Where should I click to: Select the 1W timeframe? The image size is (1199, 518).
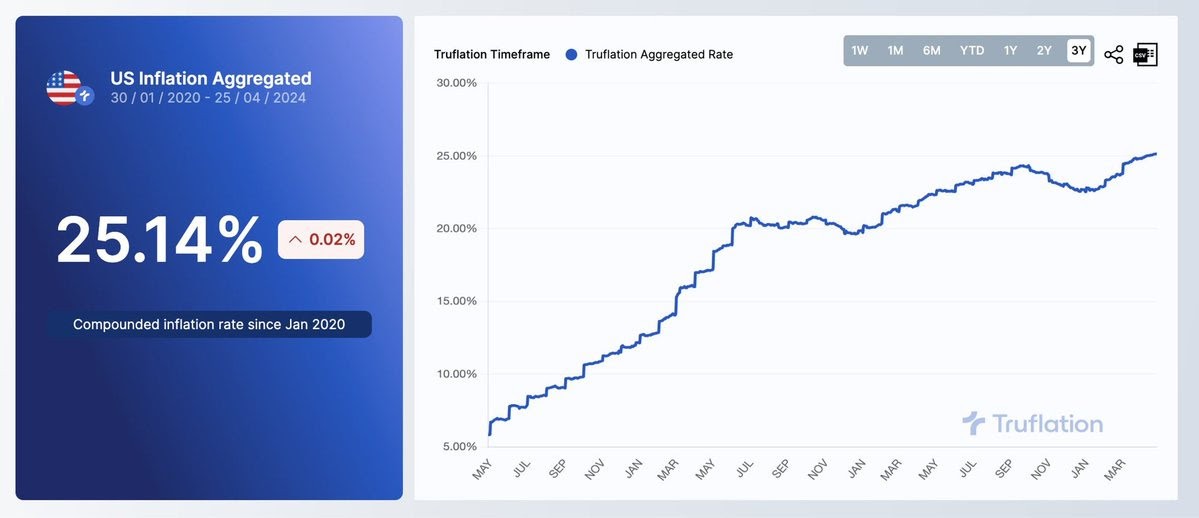pos(860,50)
